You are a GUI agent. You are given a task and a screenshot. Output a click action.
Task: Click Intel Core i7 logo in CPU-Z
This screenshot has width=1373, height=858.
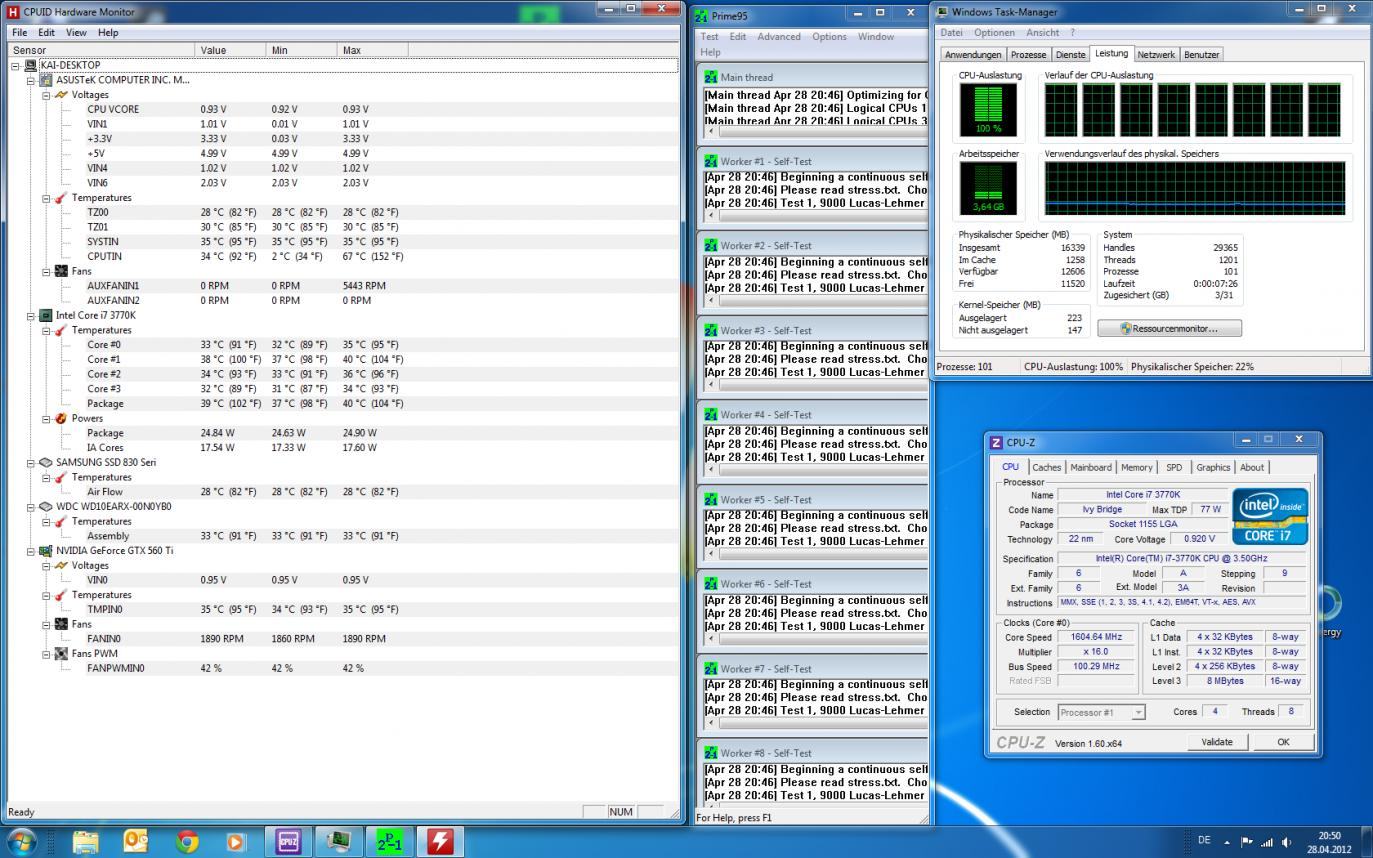1270,516
